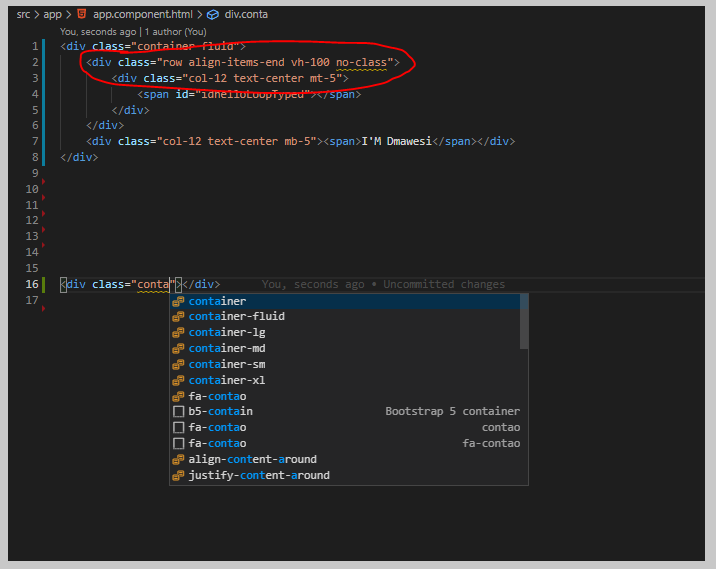
Task: Click "conta" typed class value
Action: click(153, 284)
